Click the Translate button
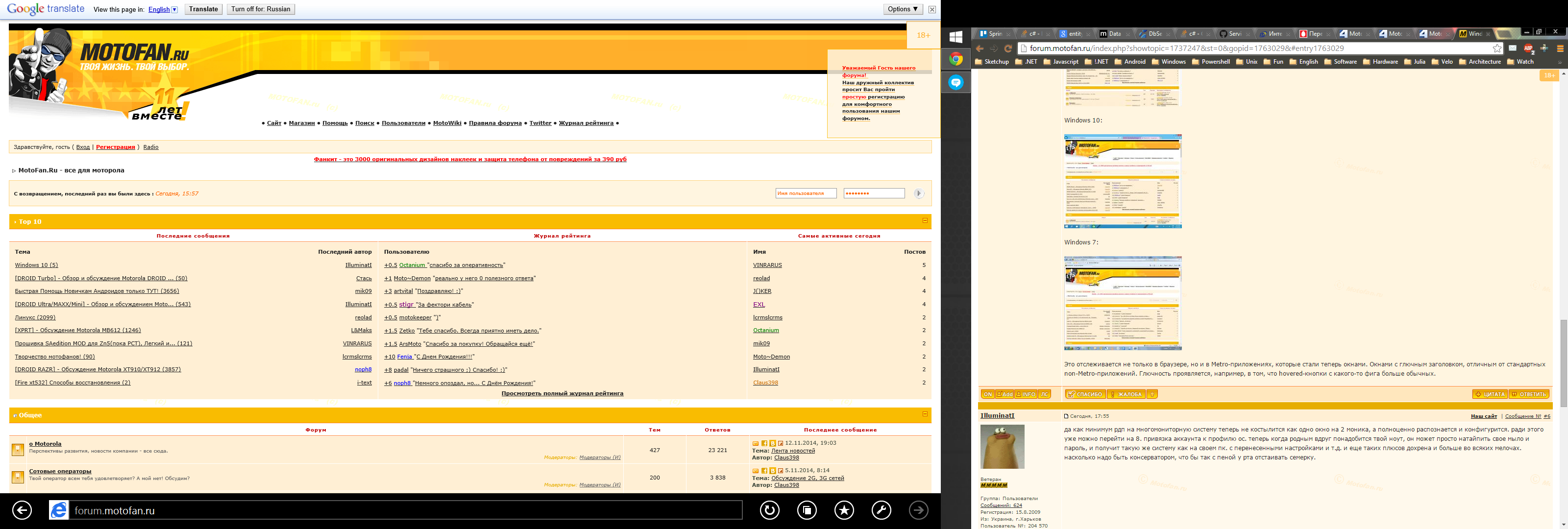 (x=203, y=9)
